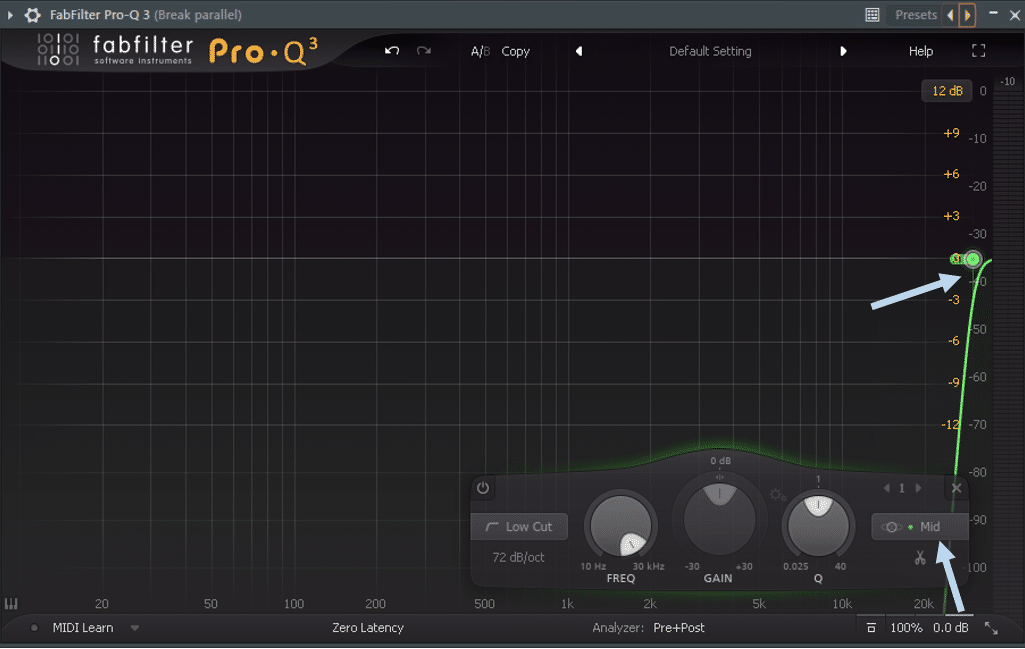Adjust the 100% gain scale value
1025x649 pixels.
click(906, 628)
